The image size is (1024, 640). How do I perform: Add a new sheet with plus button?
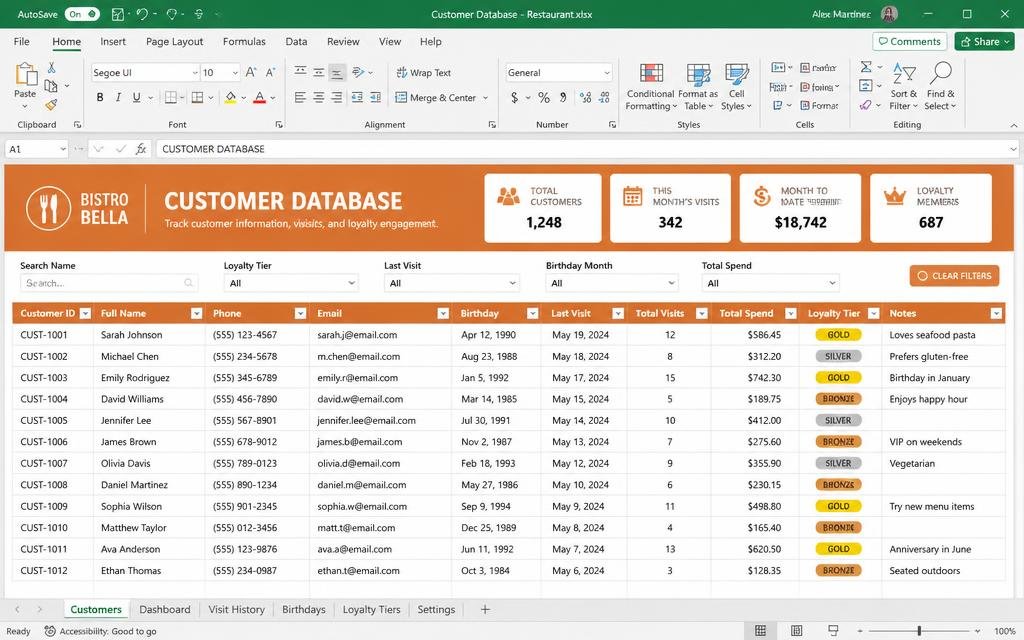tap(485, 609)
